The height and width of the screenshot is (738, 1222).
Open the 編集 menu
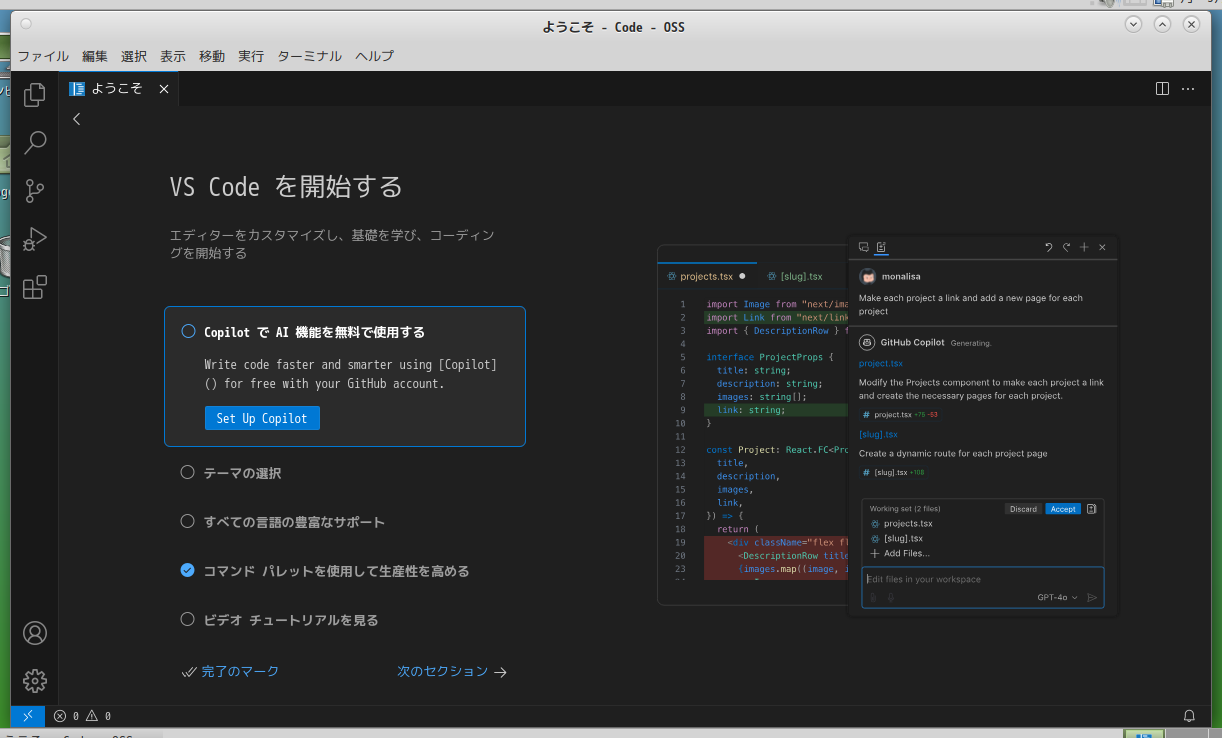pyautogui.click(x=95, y=56)
